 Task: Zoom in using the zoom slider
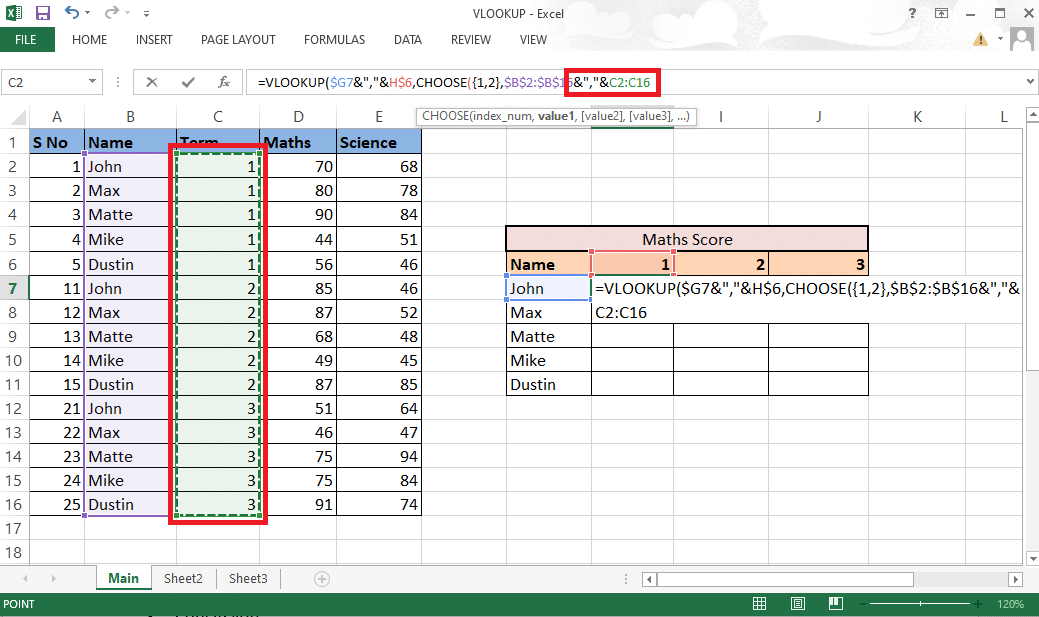977,603
